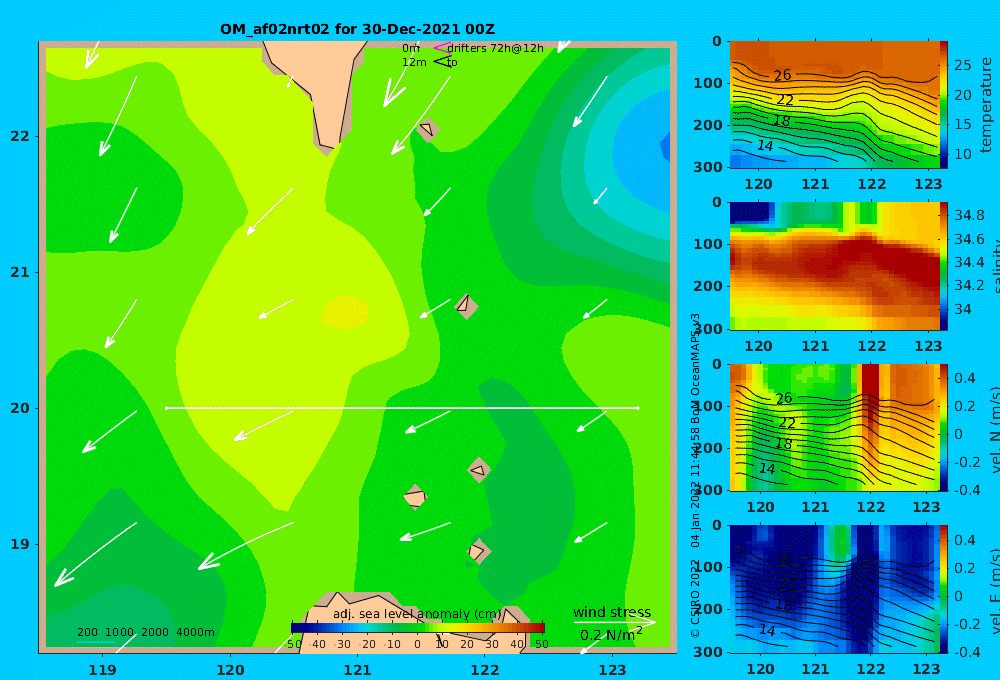Viewport: 1000px width, 680px height.
Task: Click the 'wind stress' legend label
Action: (612, 612)
